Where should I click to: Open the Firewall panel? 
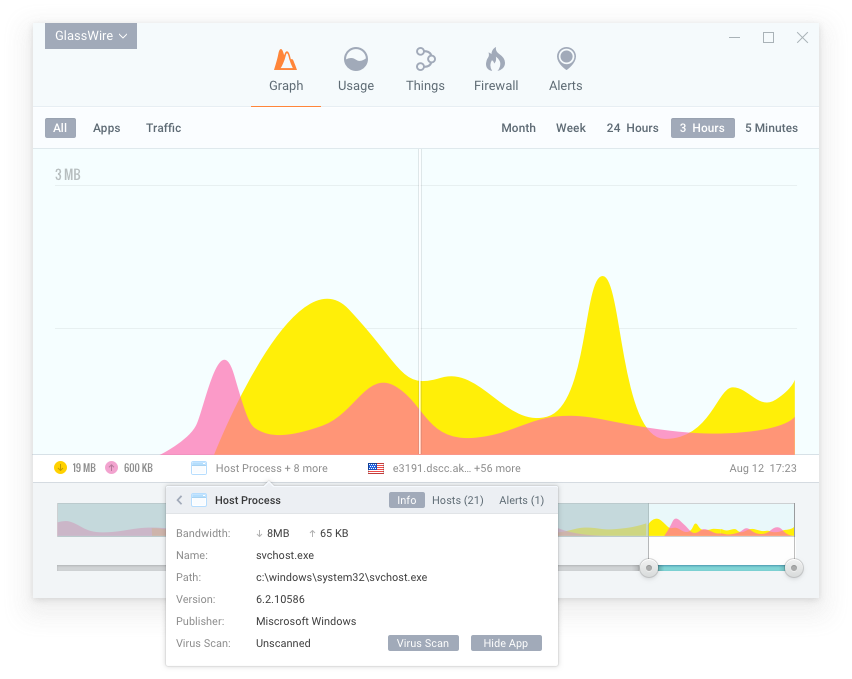coord(495,68)
